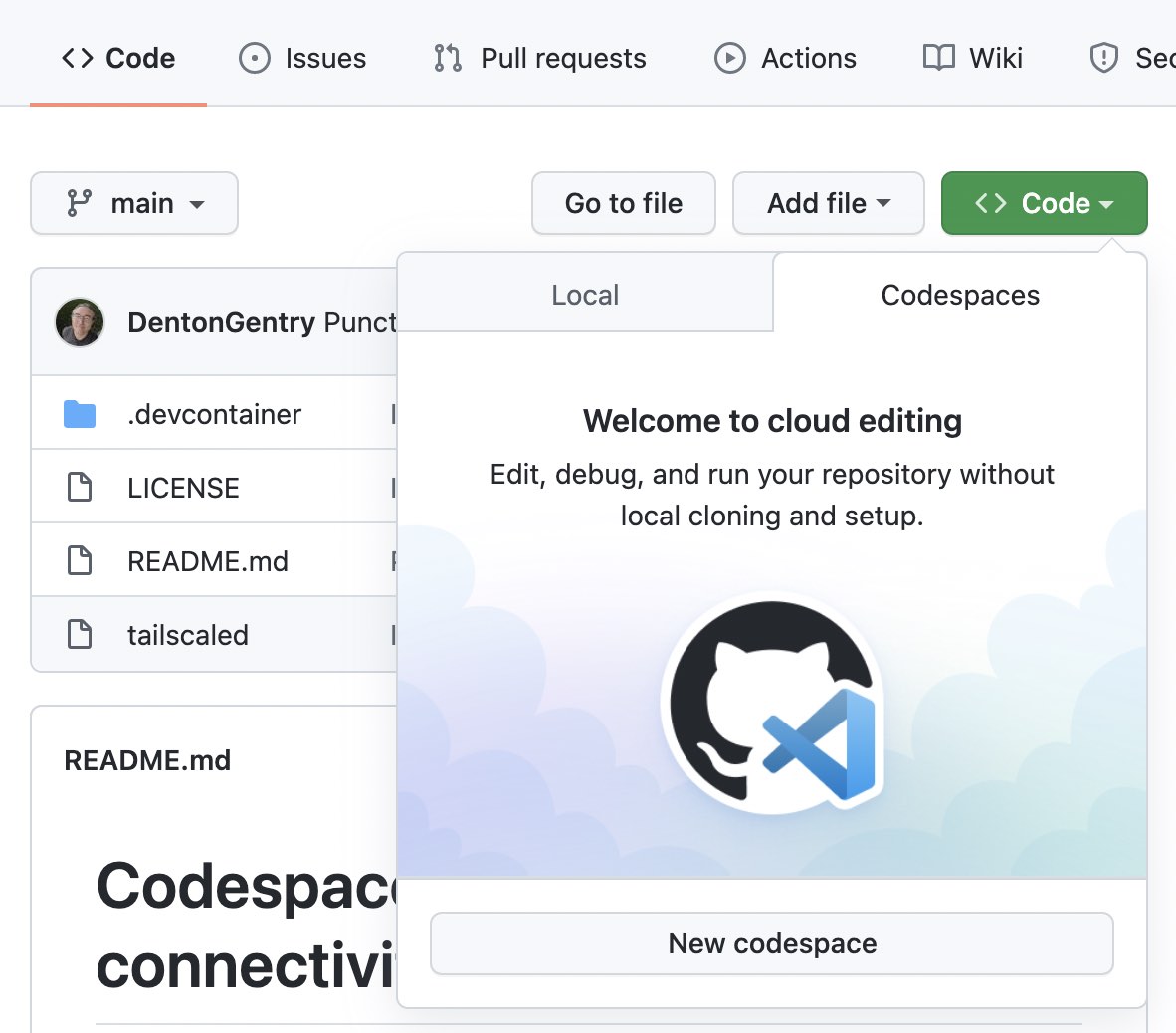Open the Pull requests tab
This screenshot has height=1033, width=1176.
pyautogui.click(x=539, y=58)
